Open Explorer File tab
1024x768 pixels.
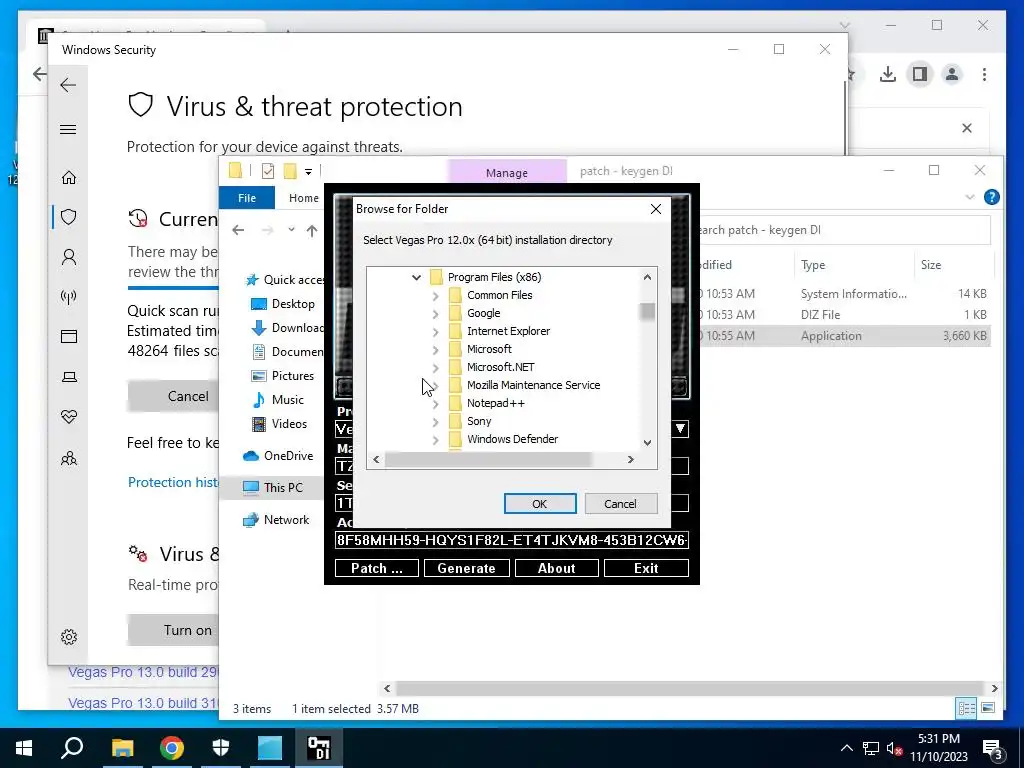point(247,198)
